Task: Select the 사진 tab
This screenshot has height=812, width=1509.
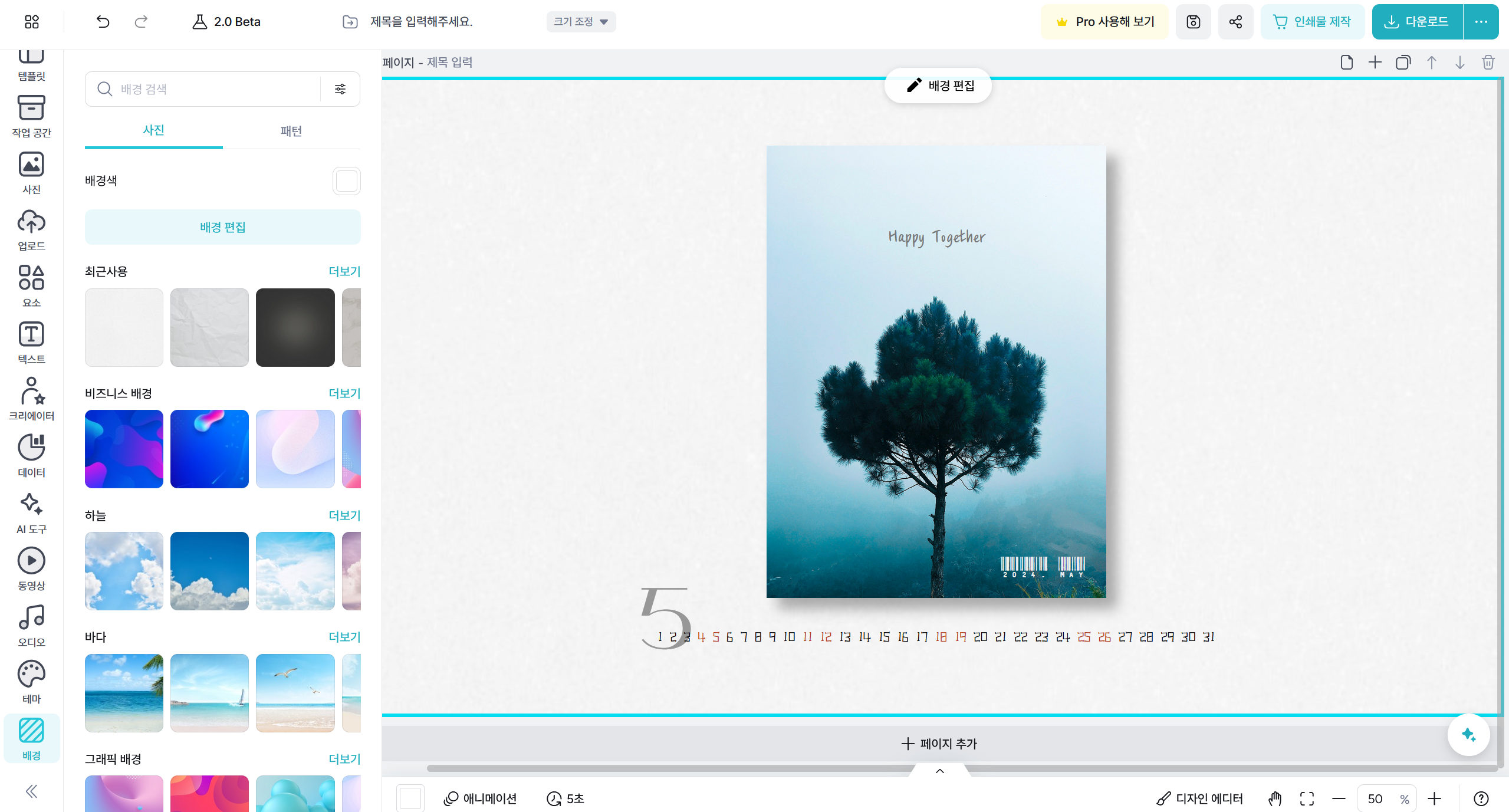Action: tap(153, 130)
